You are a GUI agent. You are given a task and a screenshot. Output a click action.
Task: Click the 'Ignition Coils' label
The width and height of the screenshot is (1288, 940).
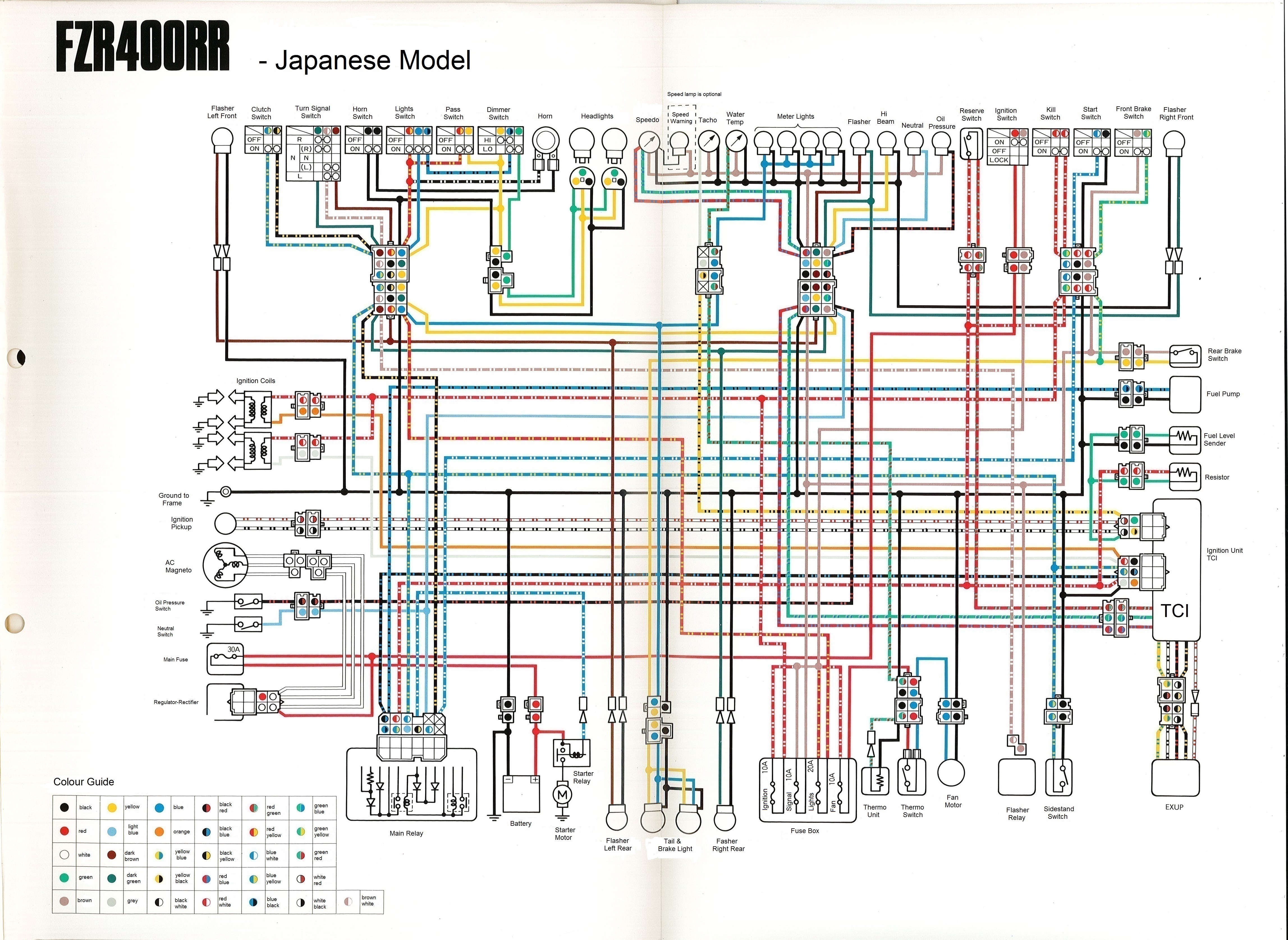[x=255, y=381]
